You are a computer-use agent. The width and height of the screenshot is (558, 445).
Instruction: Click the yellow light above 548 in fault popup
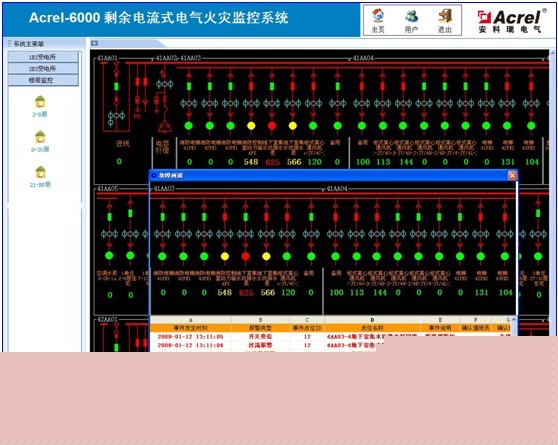[x=225, y=256]
